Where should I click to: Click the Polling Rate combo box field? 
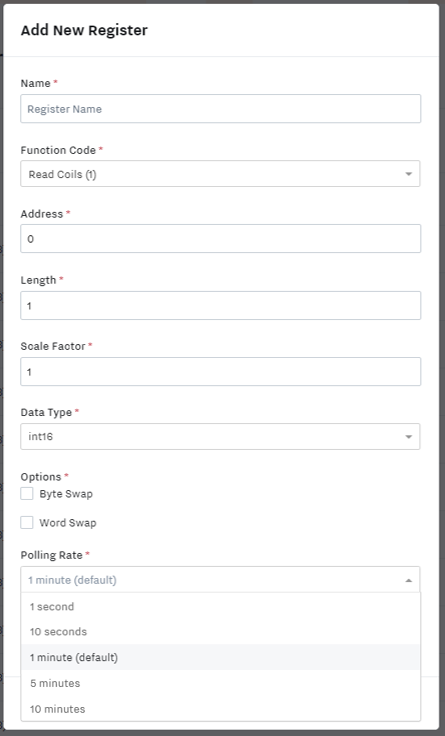[x=220, y=580]
